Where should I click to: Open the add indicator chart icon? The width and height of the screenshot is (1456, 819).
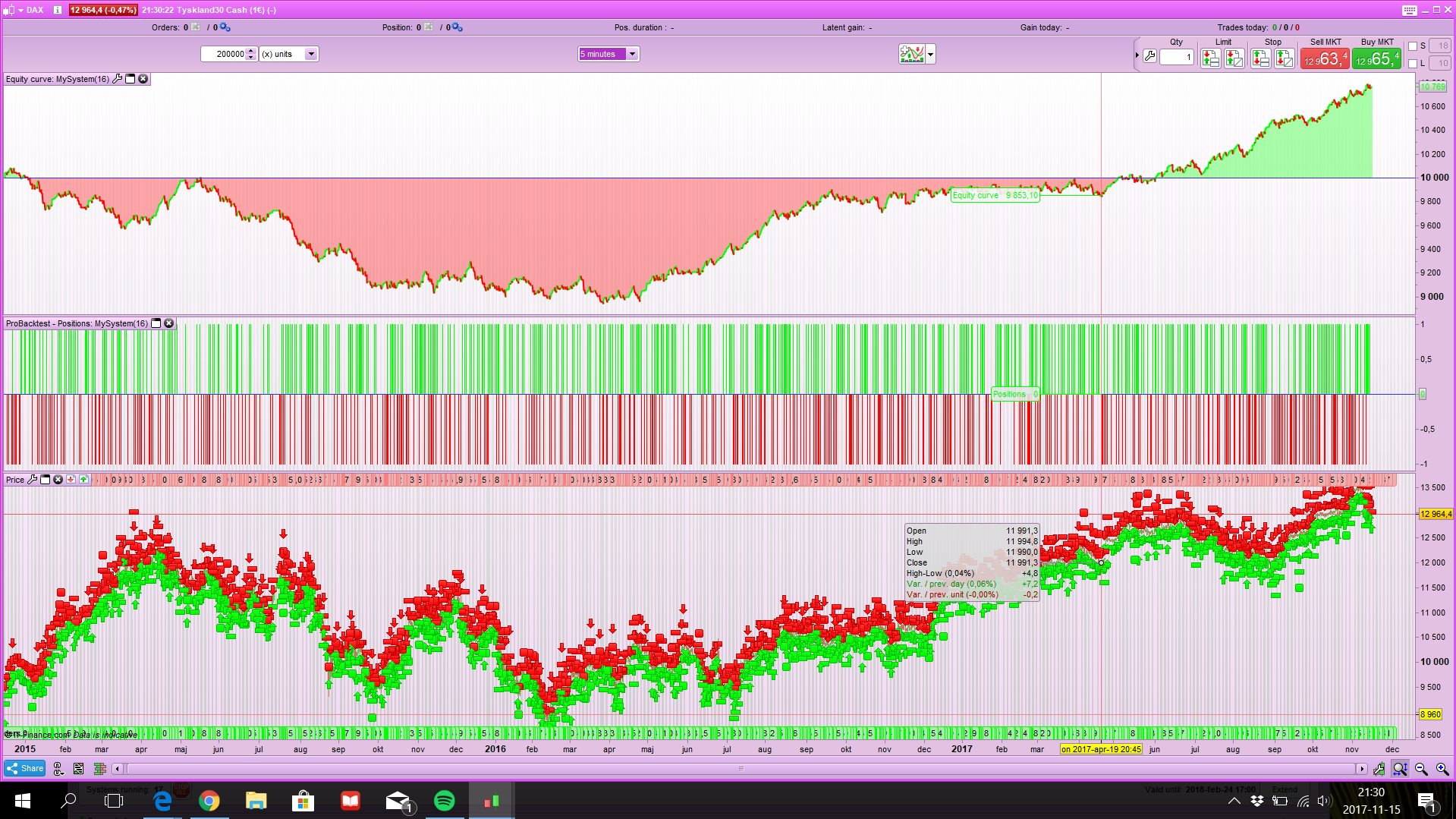click(x=912, y=54)
